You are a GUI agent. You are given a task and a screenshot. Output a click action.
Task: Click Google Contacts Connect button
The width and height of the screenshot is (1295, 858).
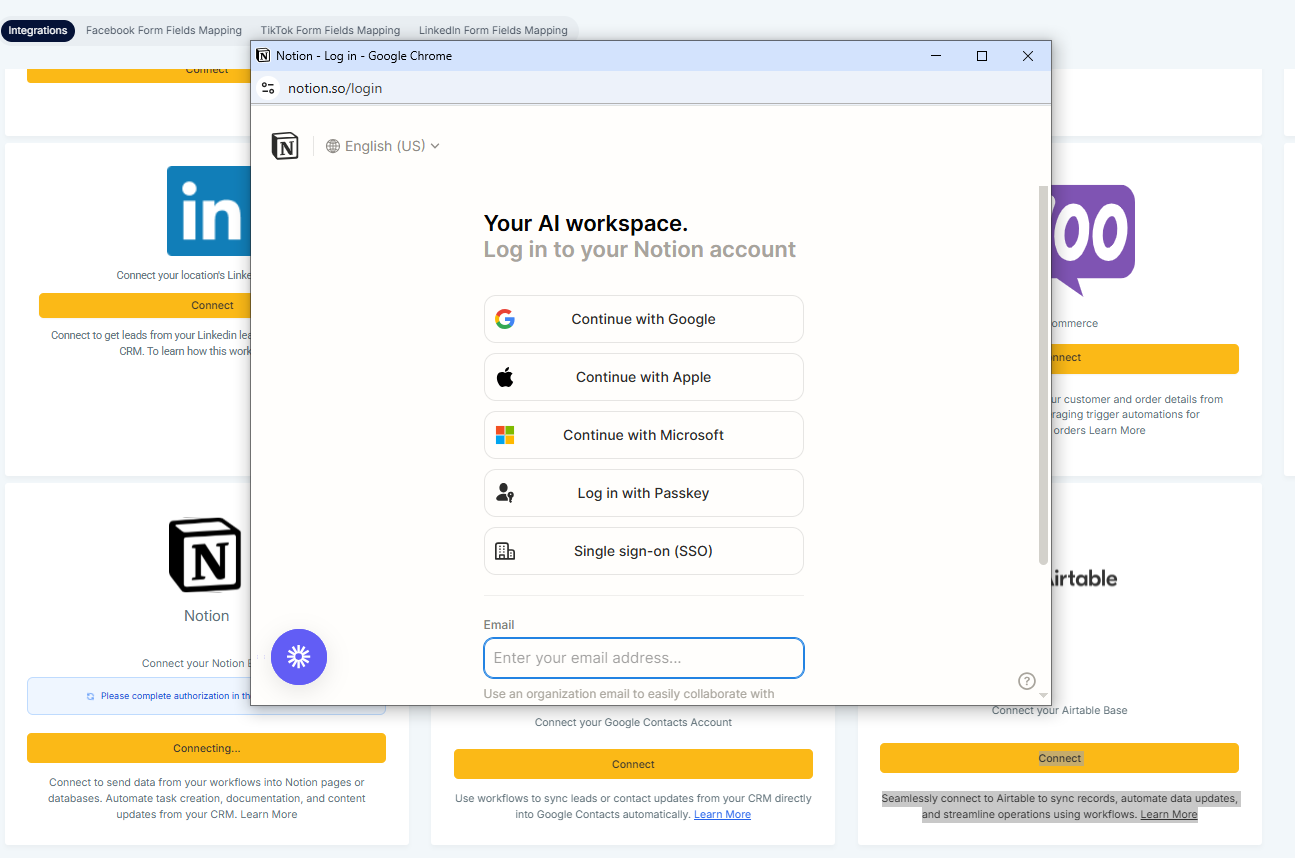633,764
